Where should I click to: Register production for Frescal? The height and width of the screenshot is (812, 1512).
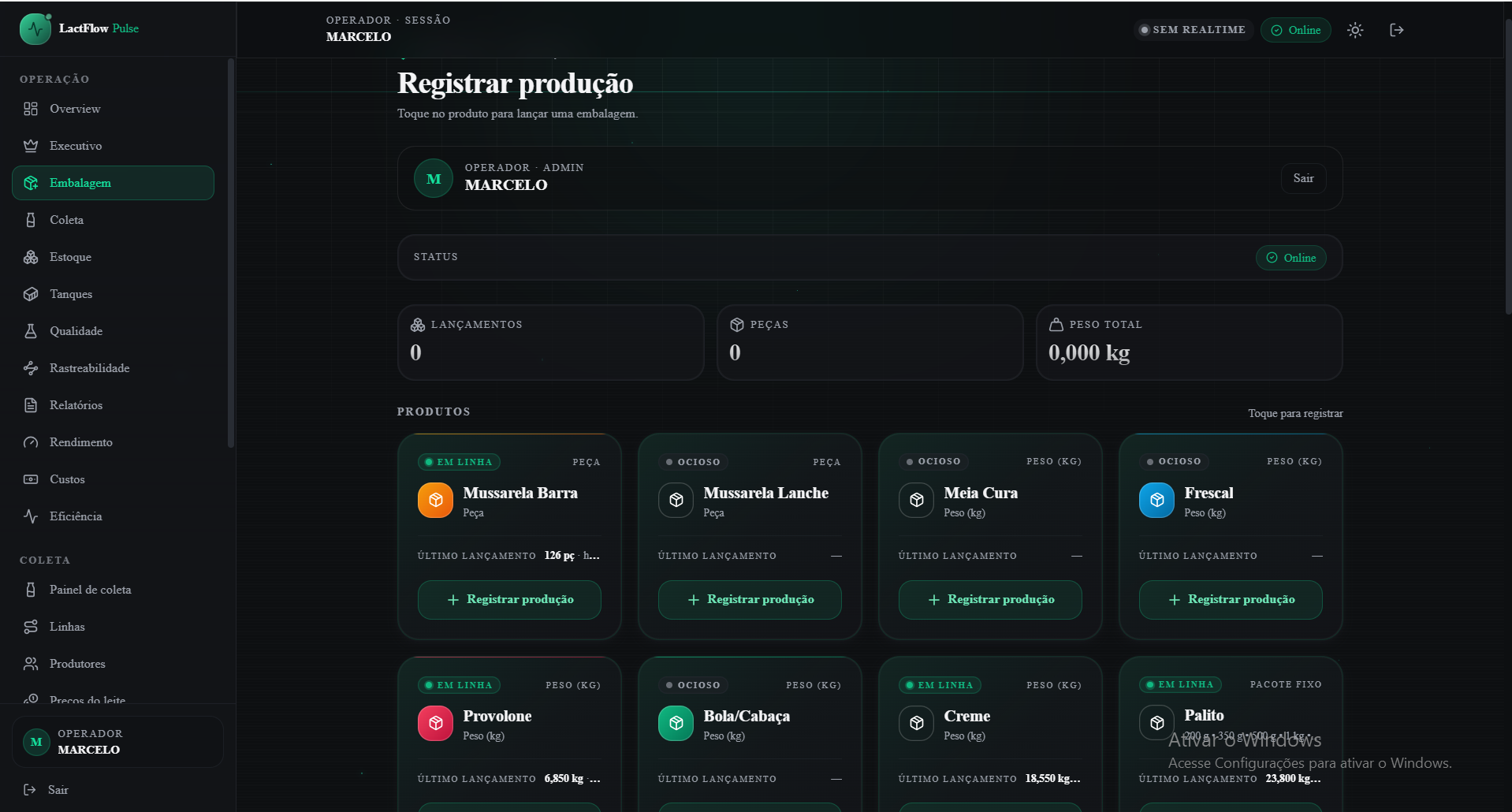1231,600
